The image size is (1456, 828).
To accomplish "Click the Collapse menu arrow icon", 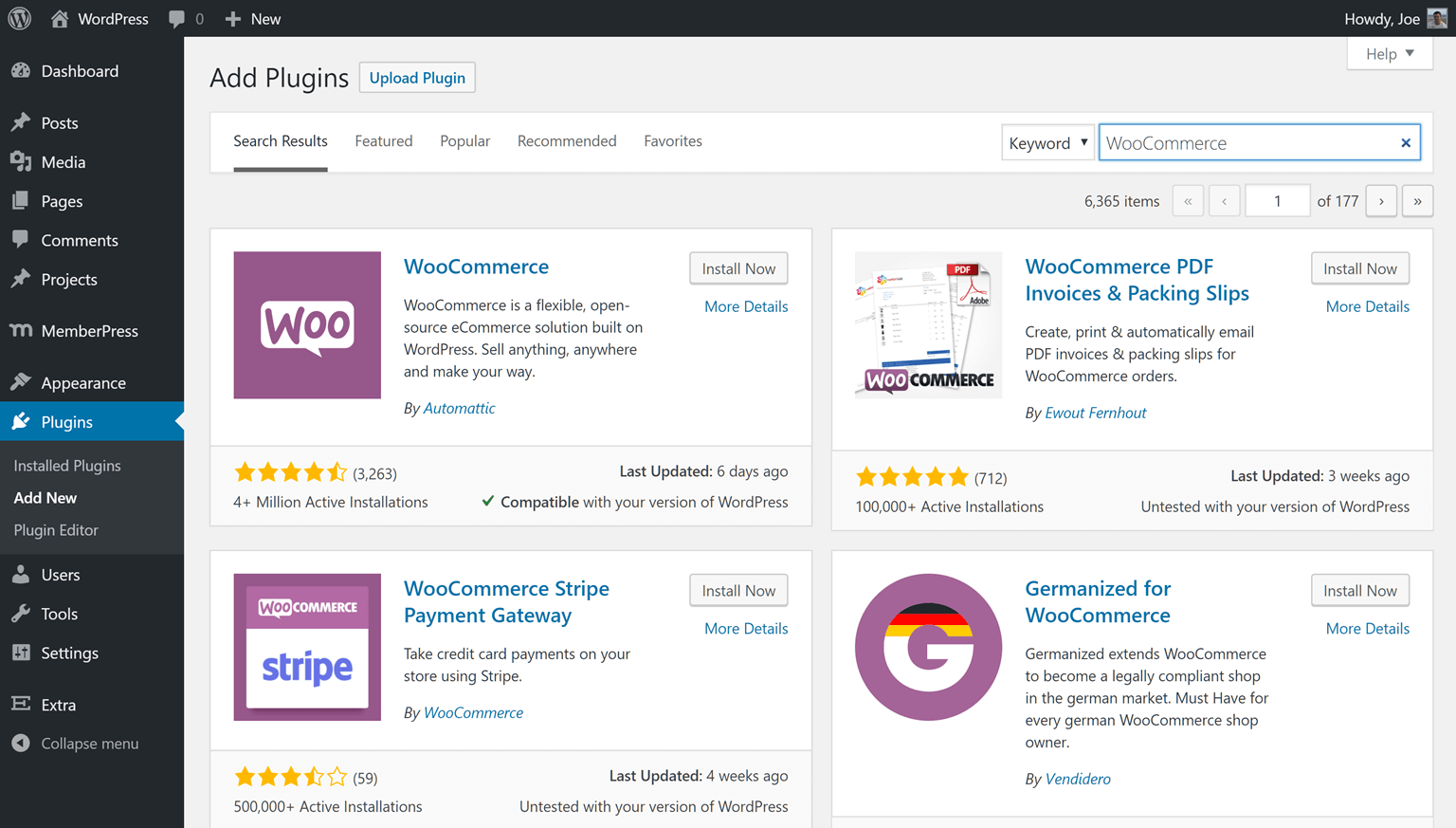I will (21, 744).
